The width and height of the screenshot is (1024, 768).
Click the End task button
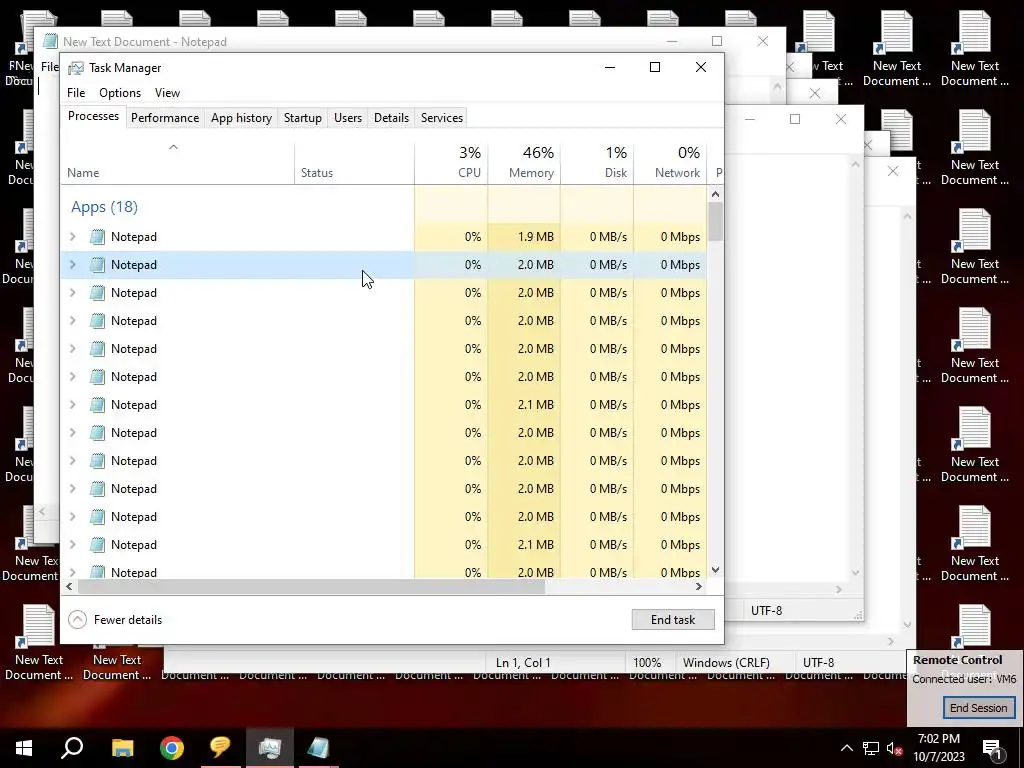point(673,620)
